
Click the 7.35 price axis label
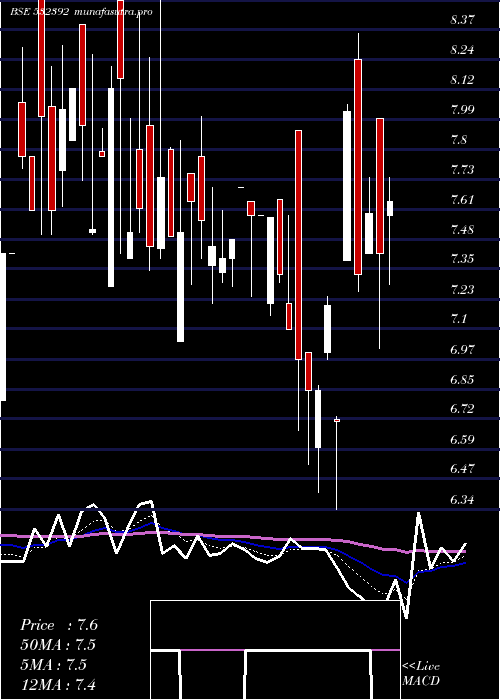tap(462, 259)
